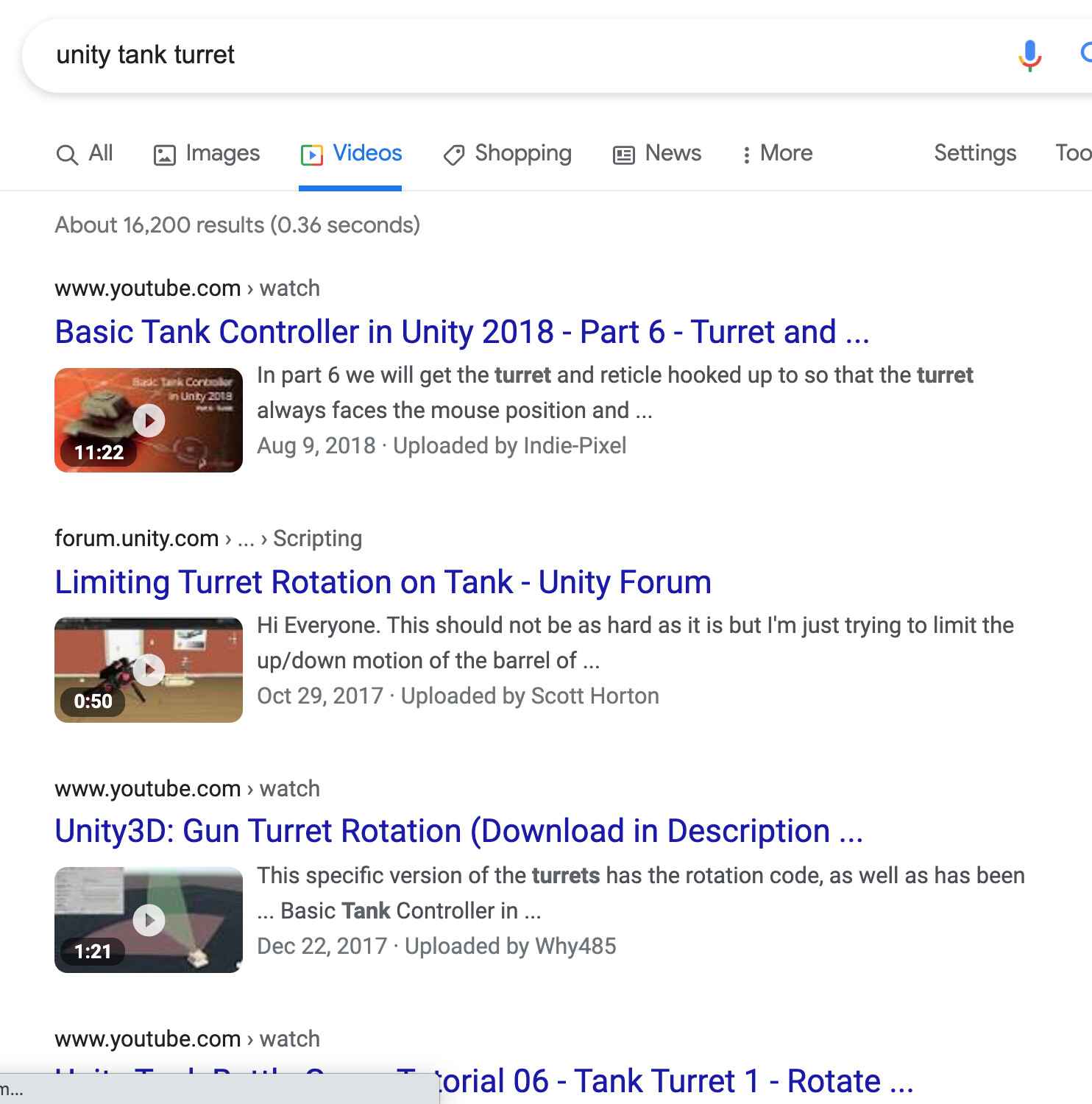Stay on the Videos tab
The image size is (1092, 1104).
click(x=366, y=153)
